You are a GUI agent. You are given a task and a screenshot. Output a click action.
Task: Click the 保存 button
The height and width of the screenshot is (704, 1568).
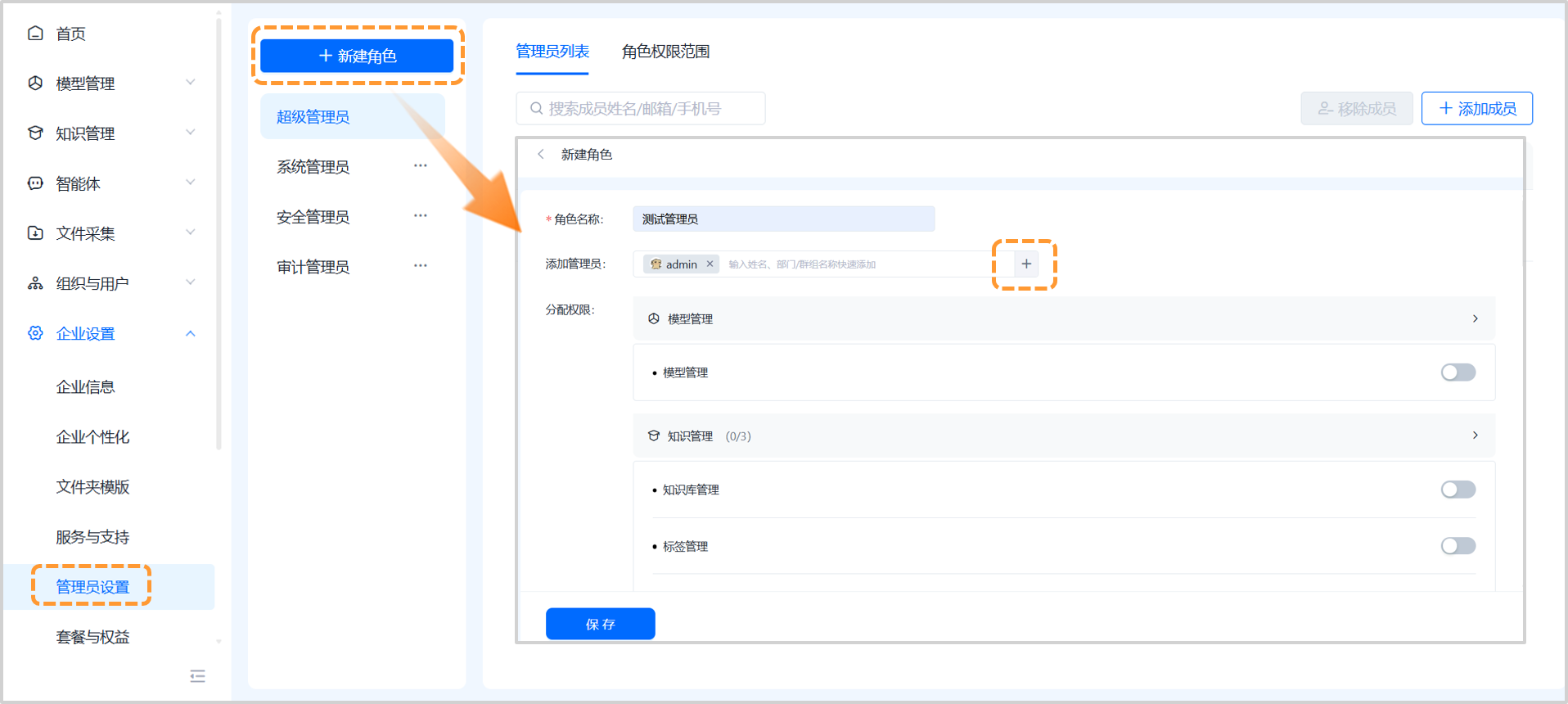click(x=601, y=624)
